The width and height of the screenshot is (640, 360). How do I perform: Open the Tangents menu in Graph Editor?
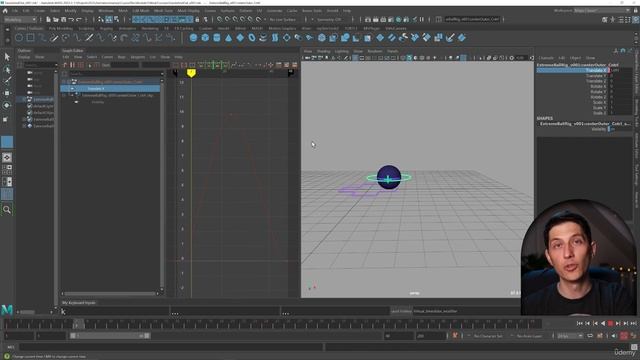138,57
